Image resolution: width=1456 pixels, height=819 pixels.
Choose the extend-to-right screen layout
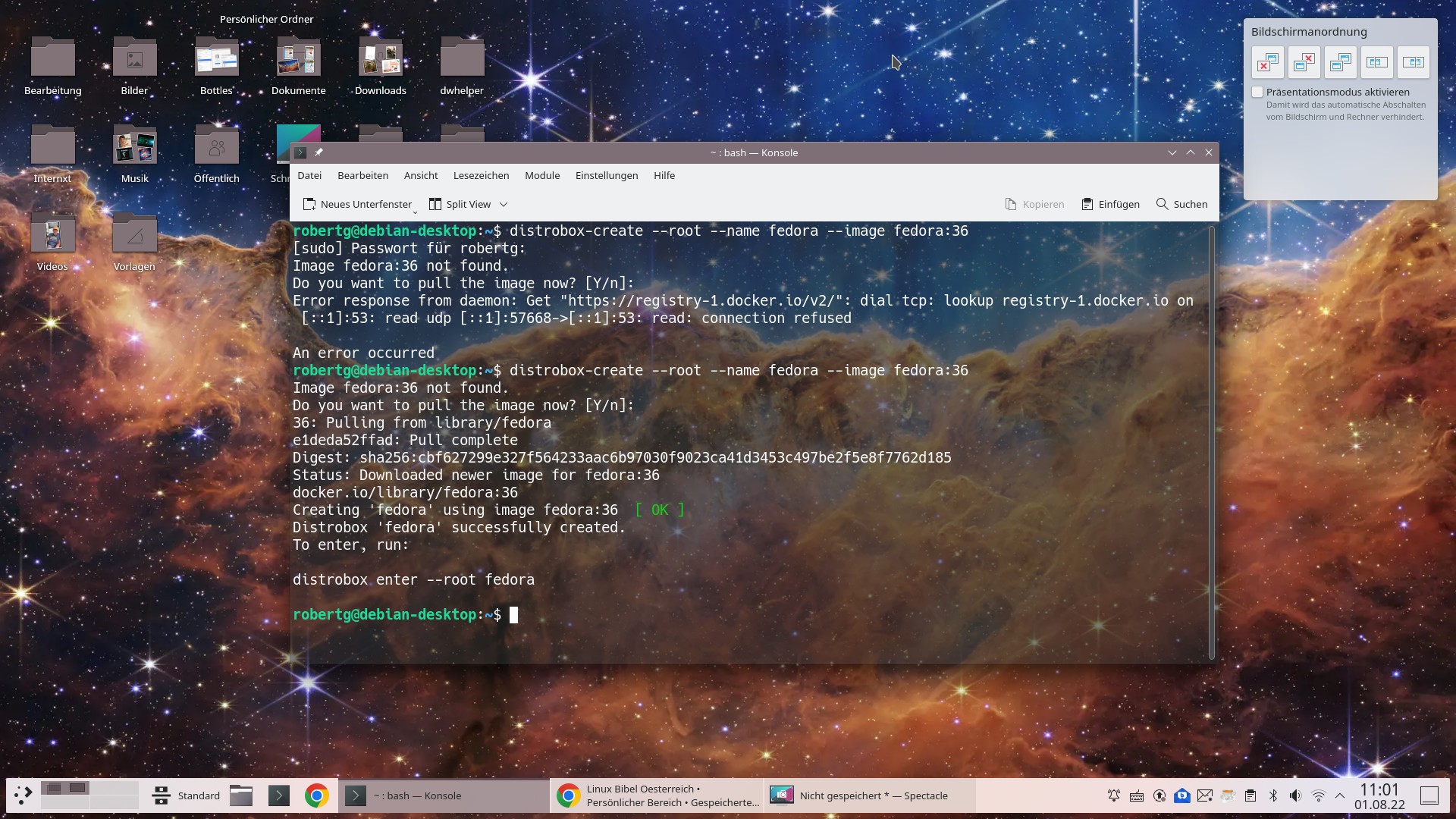(1414, 62)
